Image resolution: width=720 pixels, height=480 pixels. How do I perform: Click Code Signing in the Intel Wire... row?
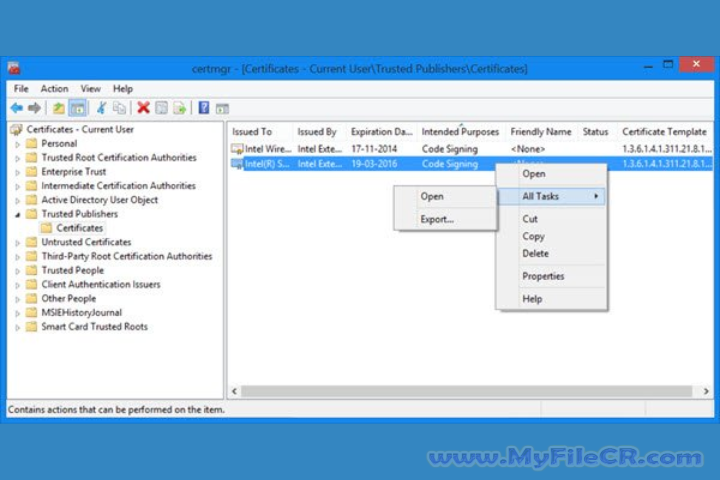(x=450, y=149)
